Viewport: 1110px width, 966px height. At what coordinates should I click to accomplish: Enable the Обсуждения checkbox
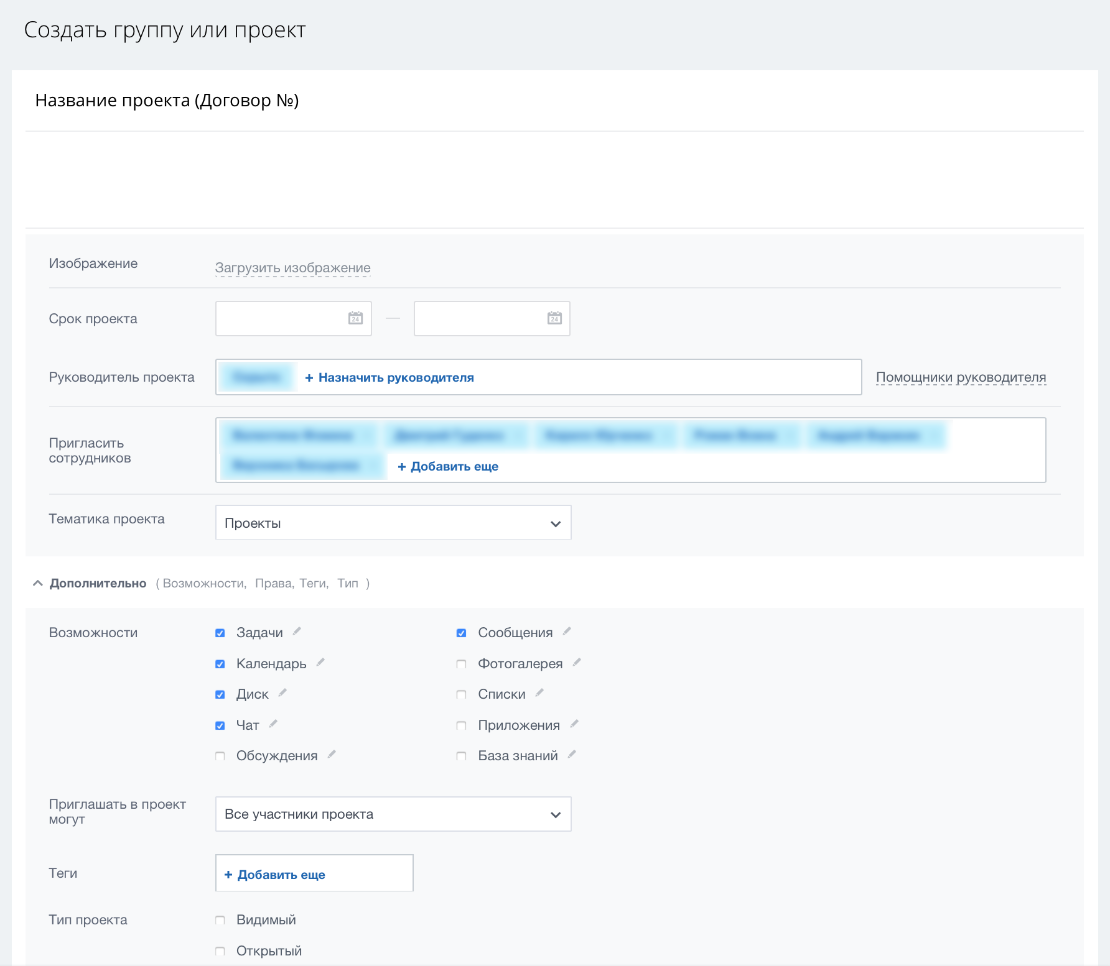pyautogui.click(x=220, y=756)
